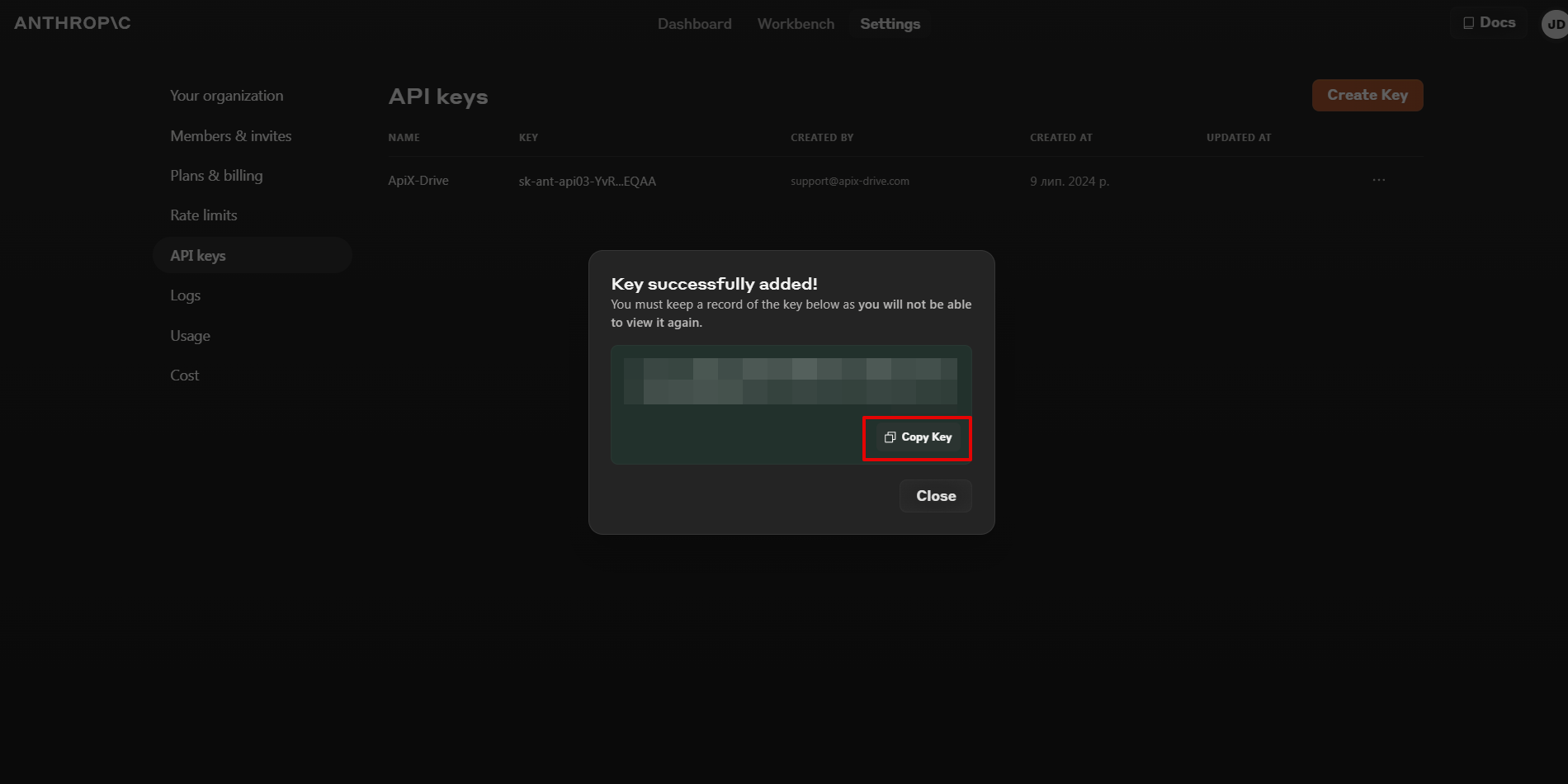Click the CREATED AT column header
This screenshot has width=1568, height=784.
coord(1061,138)
